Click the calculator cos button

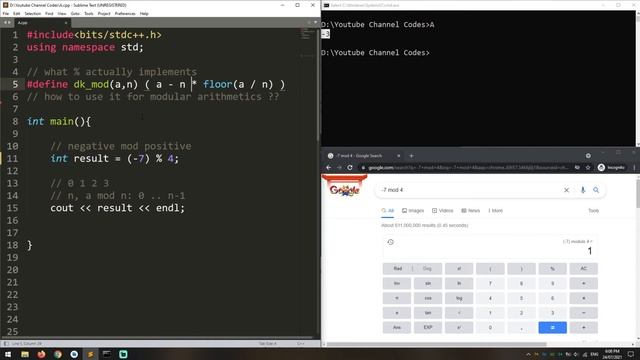click(x=428, y=298)
